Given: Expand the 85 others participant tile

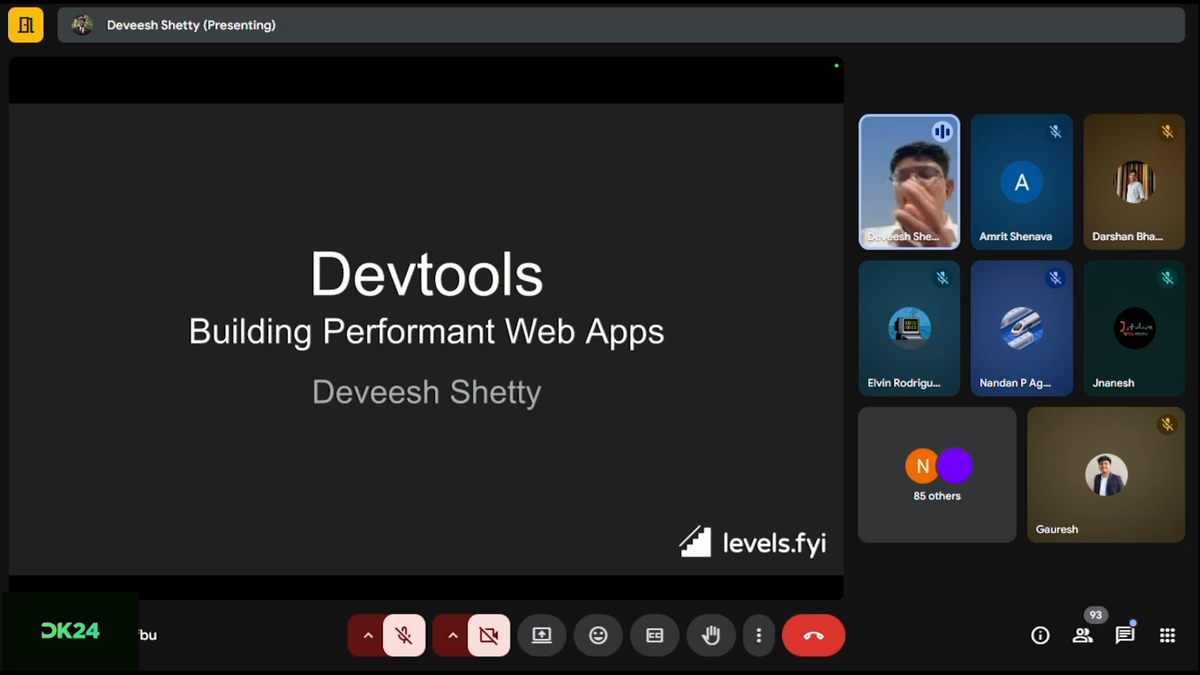Looking at the screenshot, I should (x=937, y=475).
